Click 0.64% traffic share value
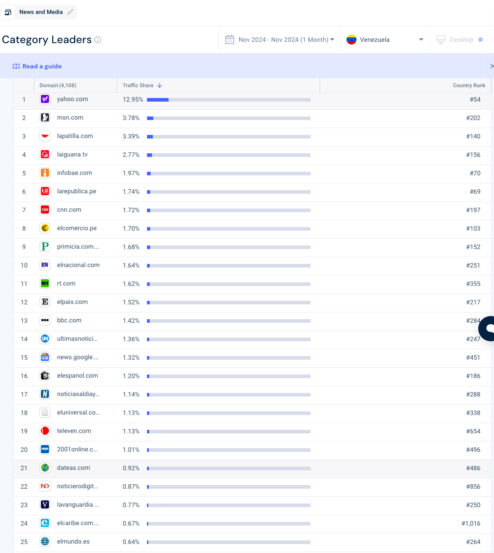 [x=131, y=542]
